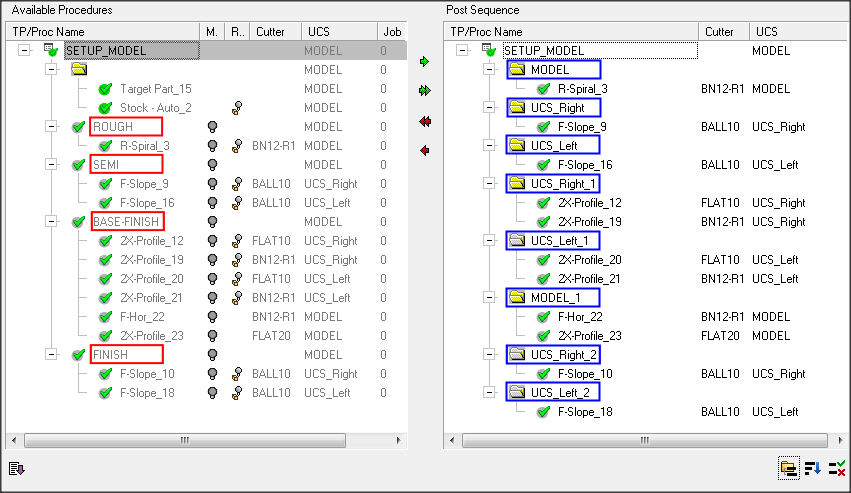Click the check icon beside F-Slope_9 in Post Sequence
Image resolution: width=851 pixels, height=493 pixels.
pos(543,127)
